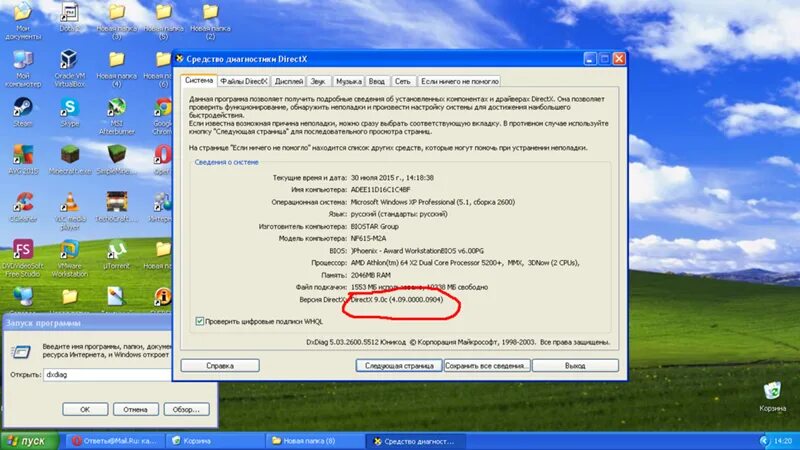Viewport: 800px width, 450px height.
Task: Click "Выход" to exit DirectX tool
Action: [575, 365]
